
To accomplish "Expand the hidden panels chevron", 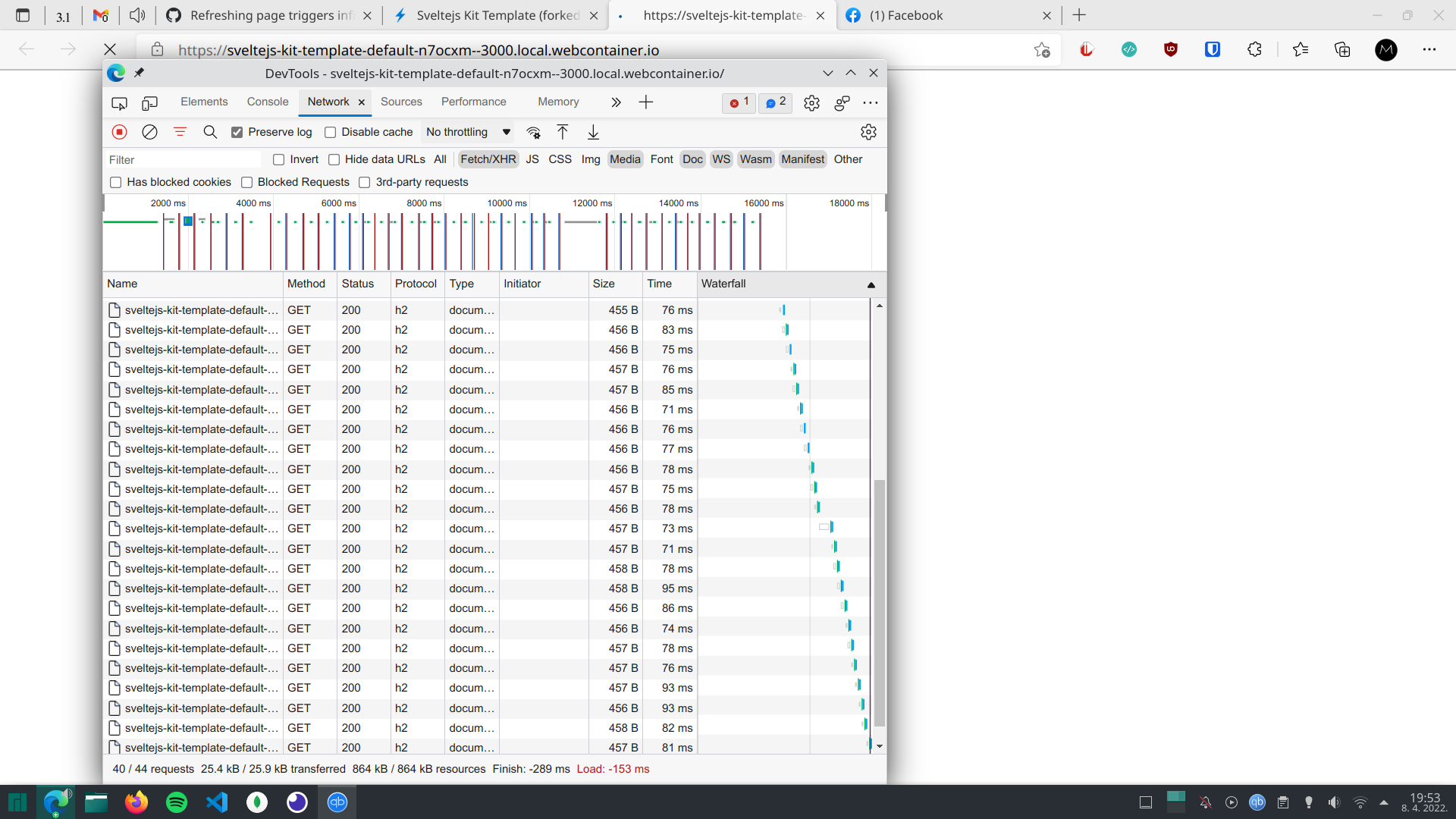I will point(616,102).
